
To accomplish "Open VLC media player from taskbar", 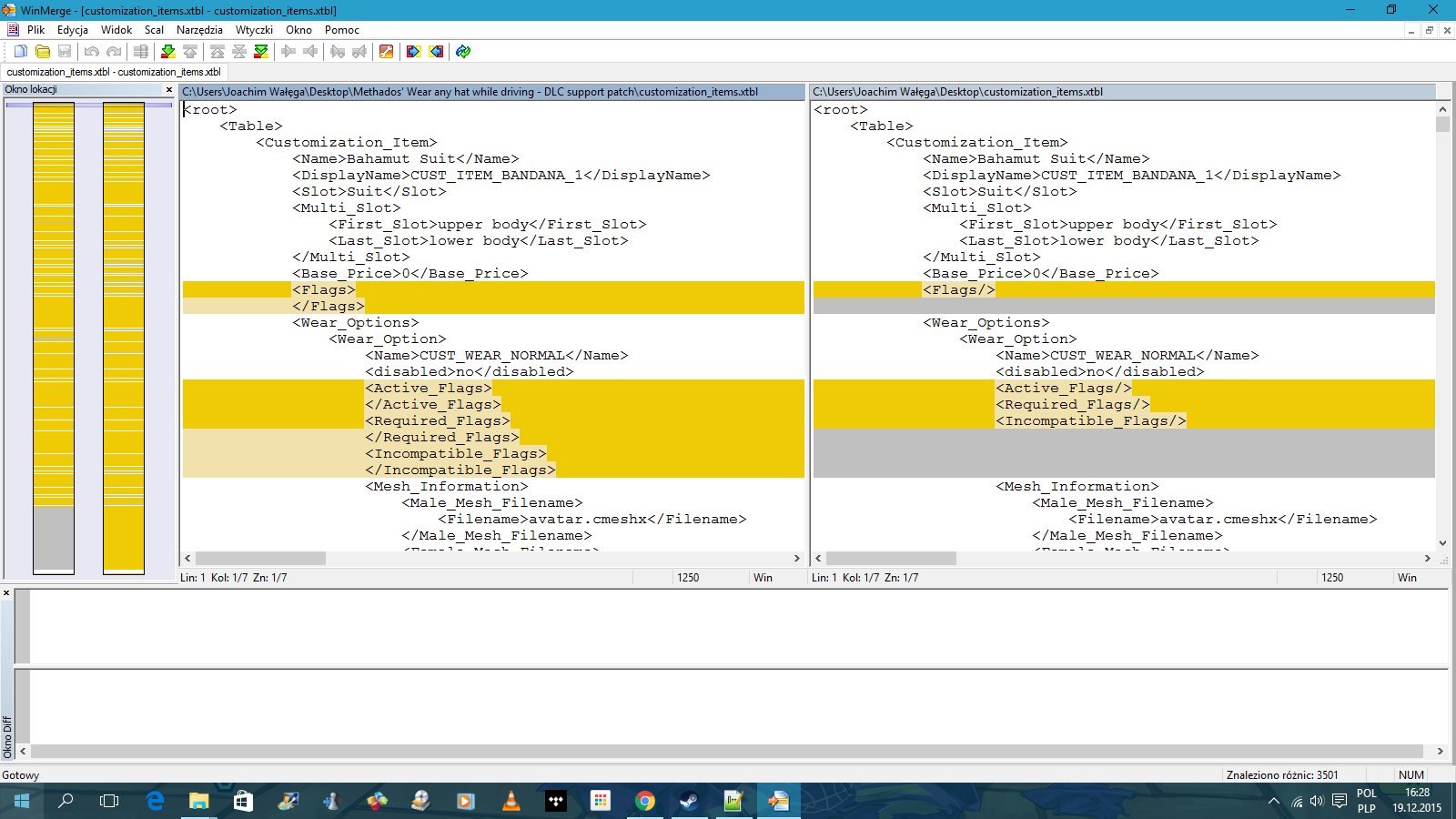I will click(x=511, y=801).
